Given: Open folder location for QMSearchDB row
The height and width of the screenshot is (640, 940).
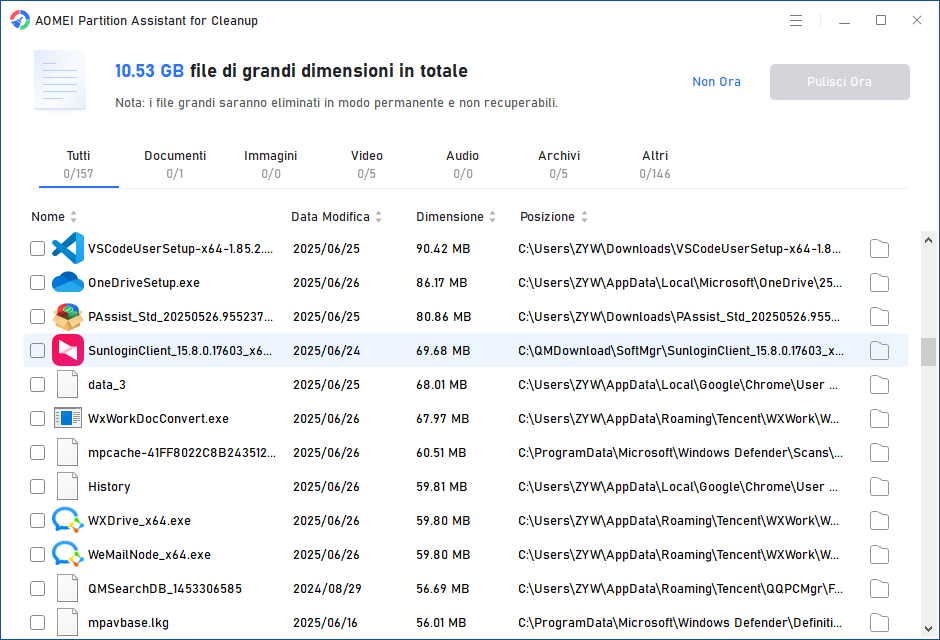Looking at the screenshot, I should click(879, 588).
